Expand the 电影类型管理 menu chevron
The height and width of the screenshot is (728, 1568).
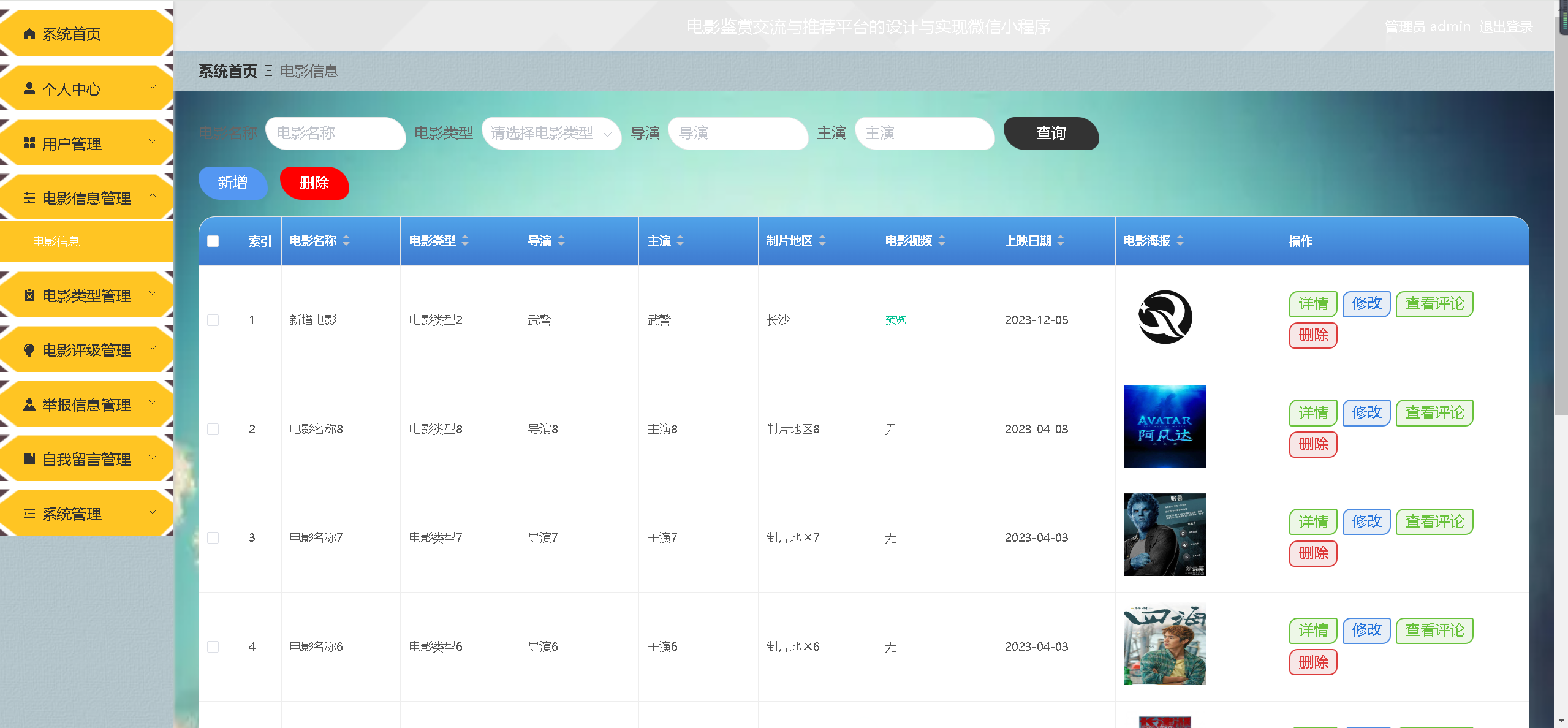tap(153, 294)
